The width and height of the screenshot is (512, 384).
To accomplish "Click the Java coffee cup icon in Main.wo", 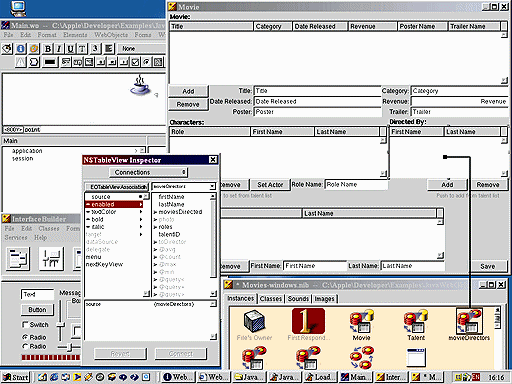I will point(140,86).
